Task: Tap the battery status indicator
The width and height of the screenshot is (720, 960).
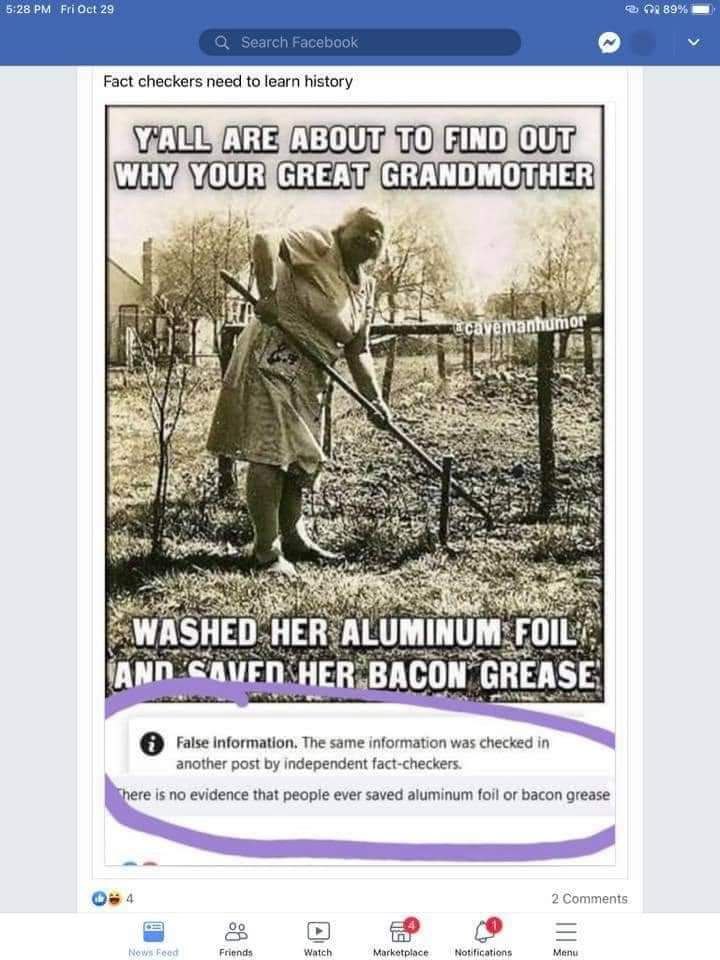Action: tap(702, 9)
